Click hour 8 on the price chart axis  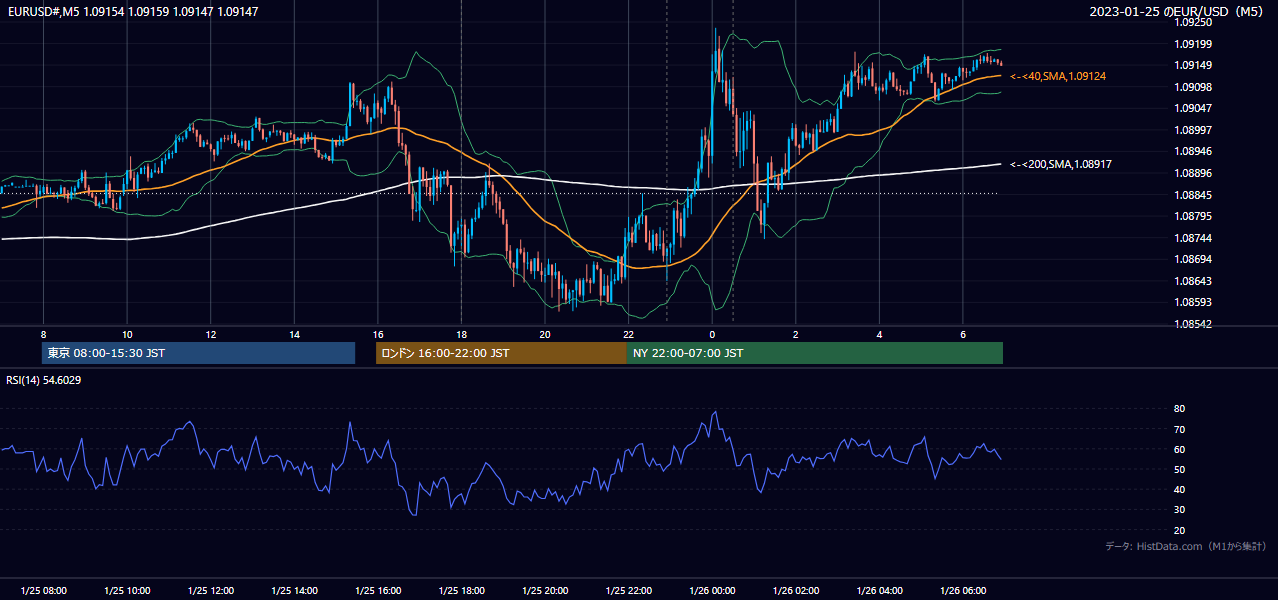pyautogui.click(x=43, y=334)
